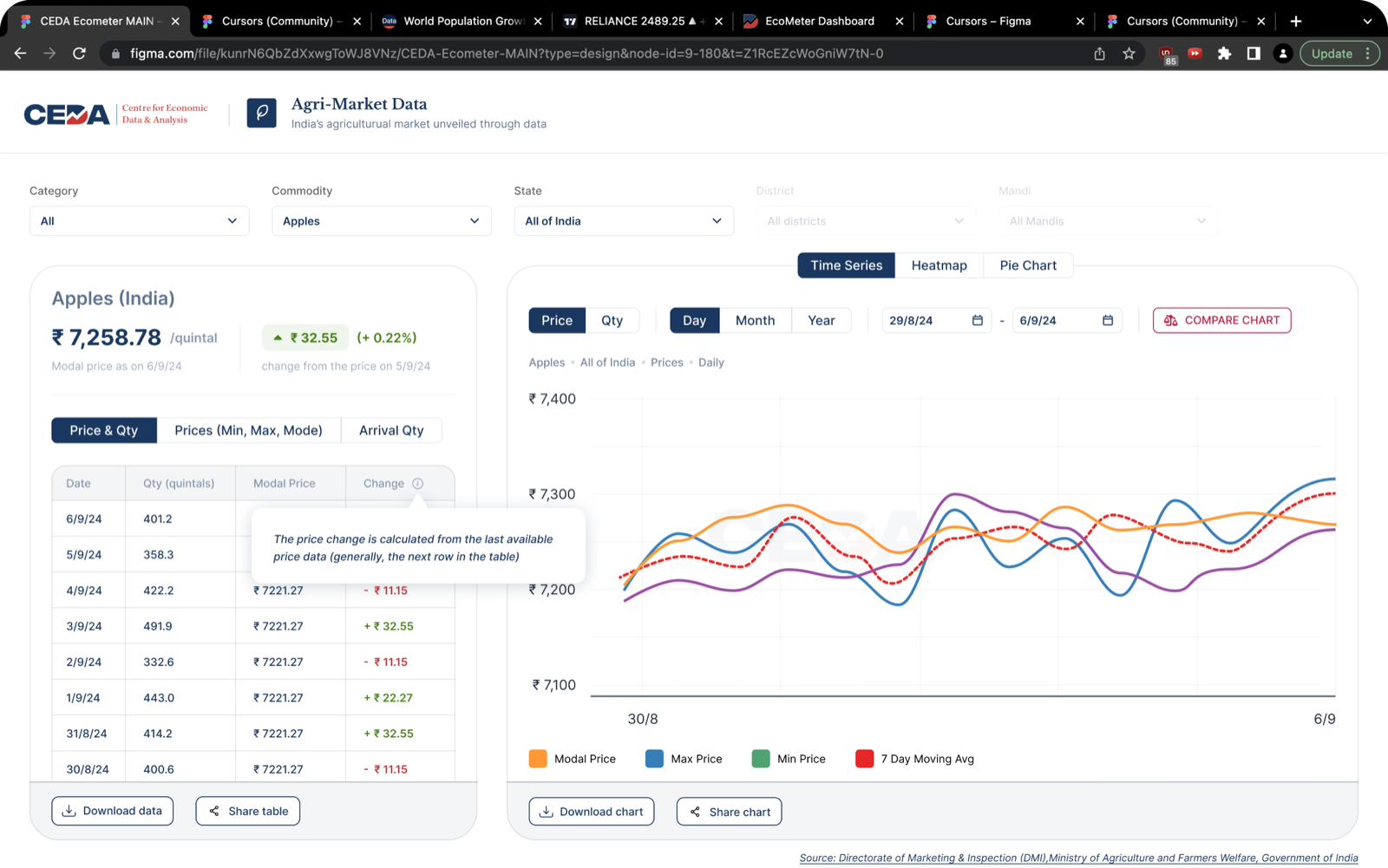Bookmark this page with the star icon
This screenshot has height=868, width=1388.
tap(1129, 54)
